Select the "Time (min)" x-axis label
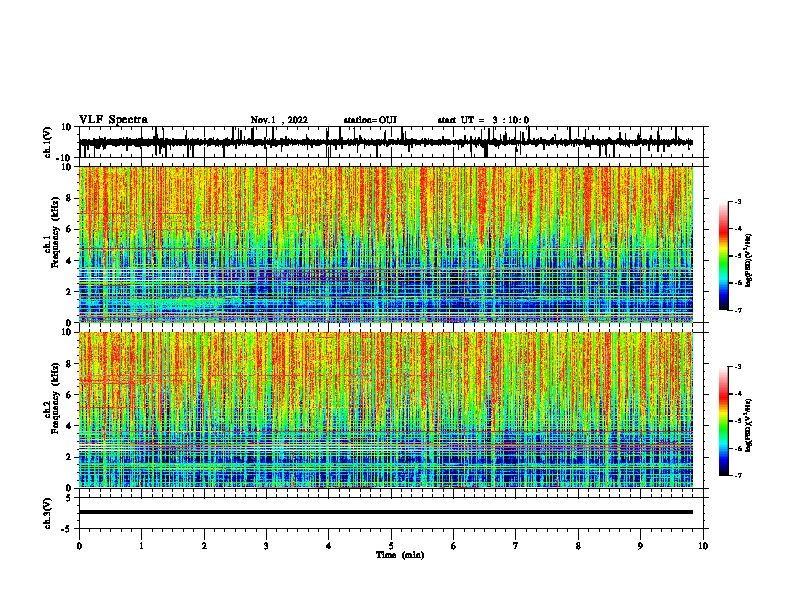Viewport: 792px width, 612px height. coord(400,555)
